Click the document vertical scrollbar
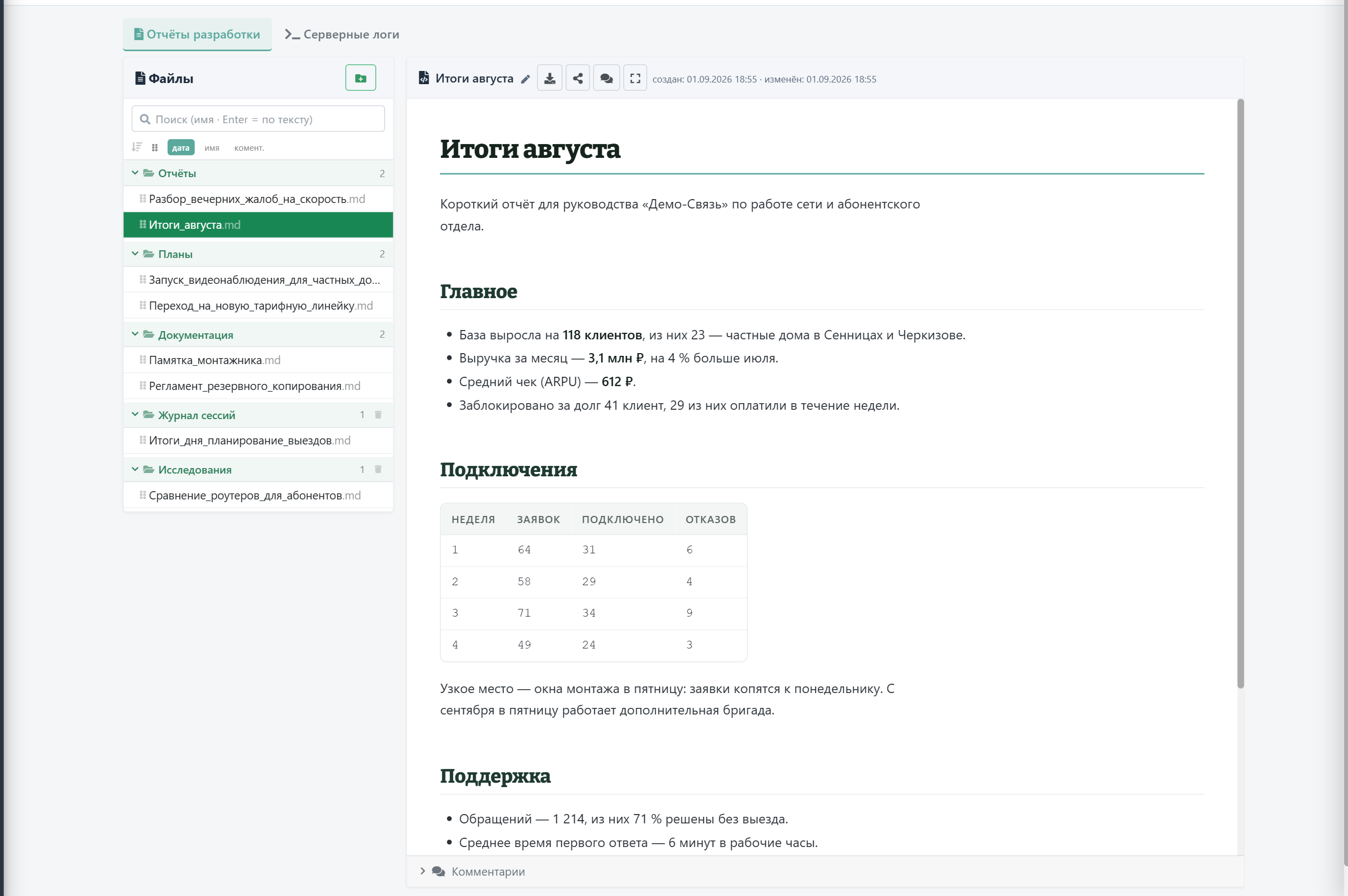The width and height of the screenshot is (1348, 896). 1241,394
